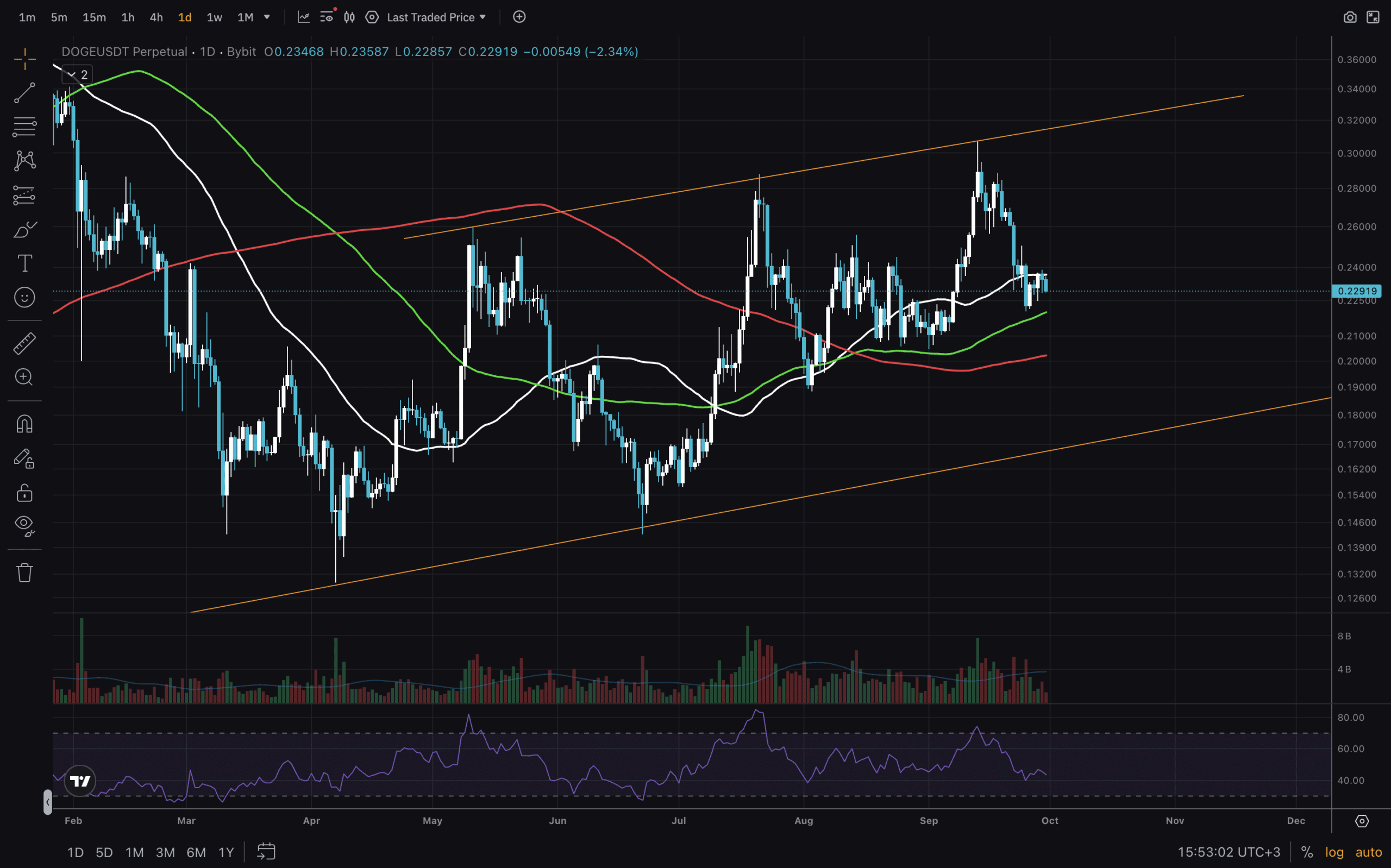Toggle the magnet snap mode
Image resolution: width=1391 pixels, height=868 pixels.
24,424
